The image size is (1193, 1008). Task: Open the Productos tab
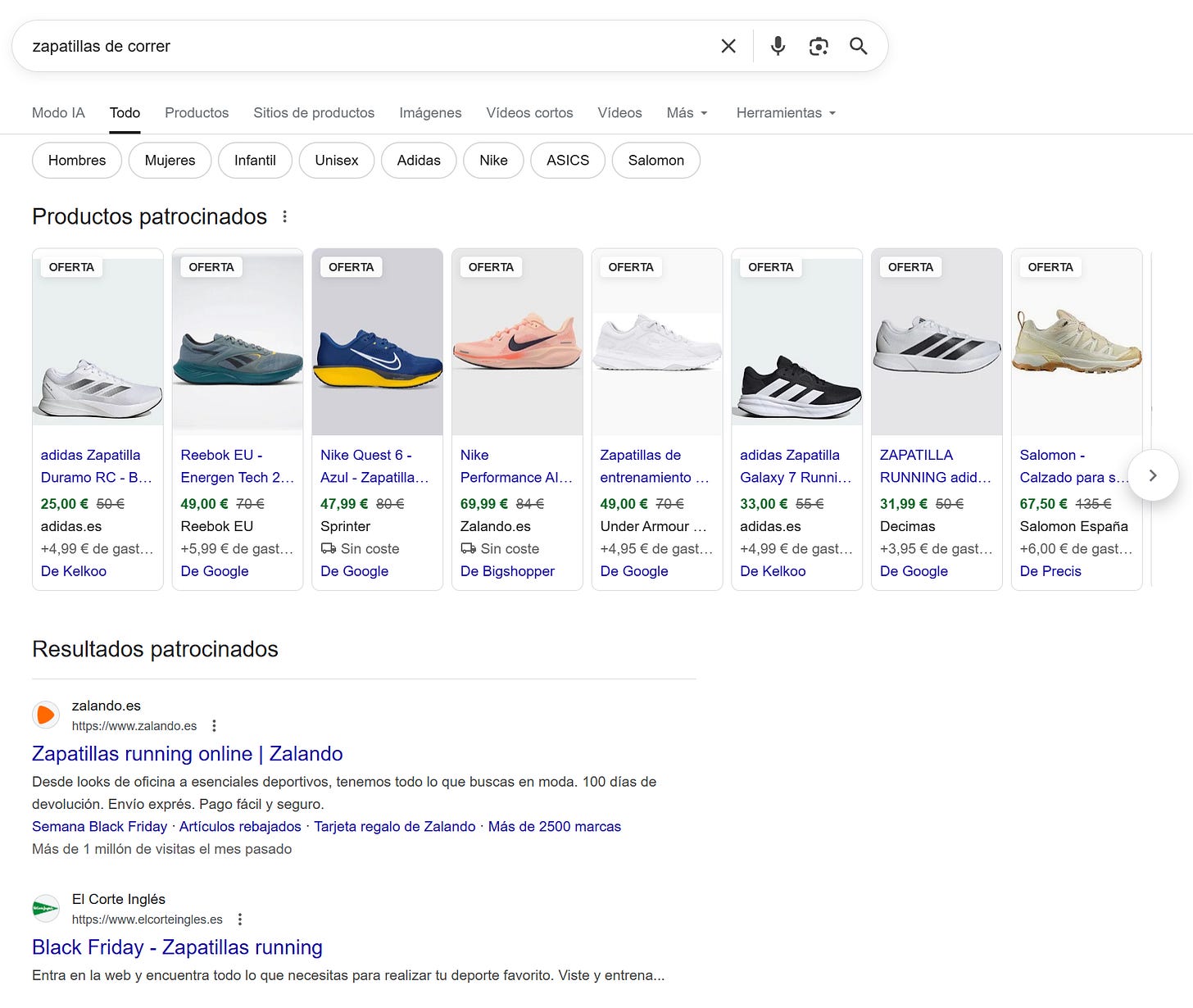point(197,113)
